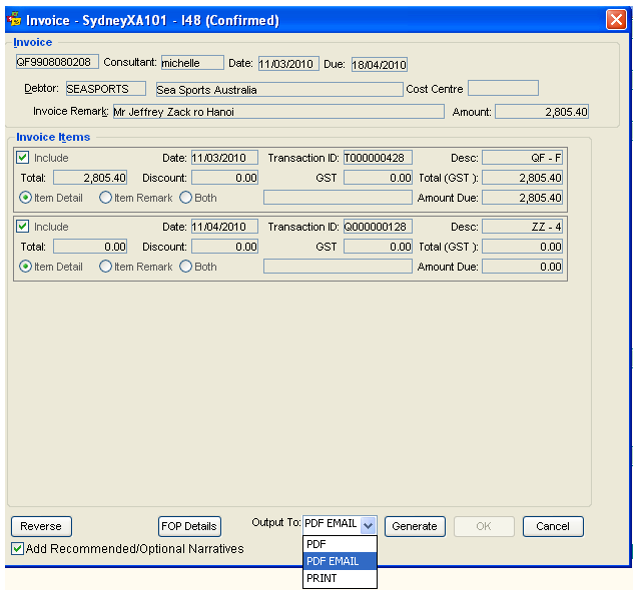This screenshot has height=595, width=633.
Task: Click GST field of the QF - F item
Action: point(378,178)
